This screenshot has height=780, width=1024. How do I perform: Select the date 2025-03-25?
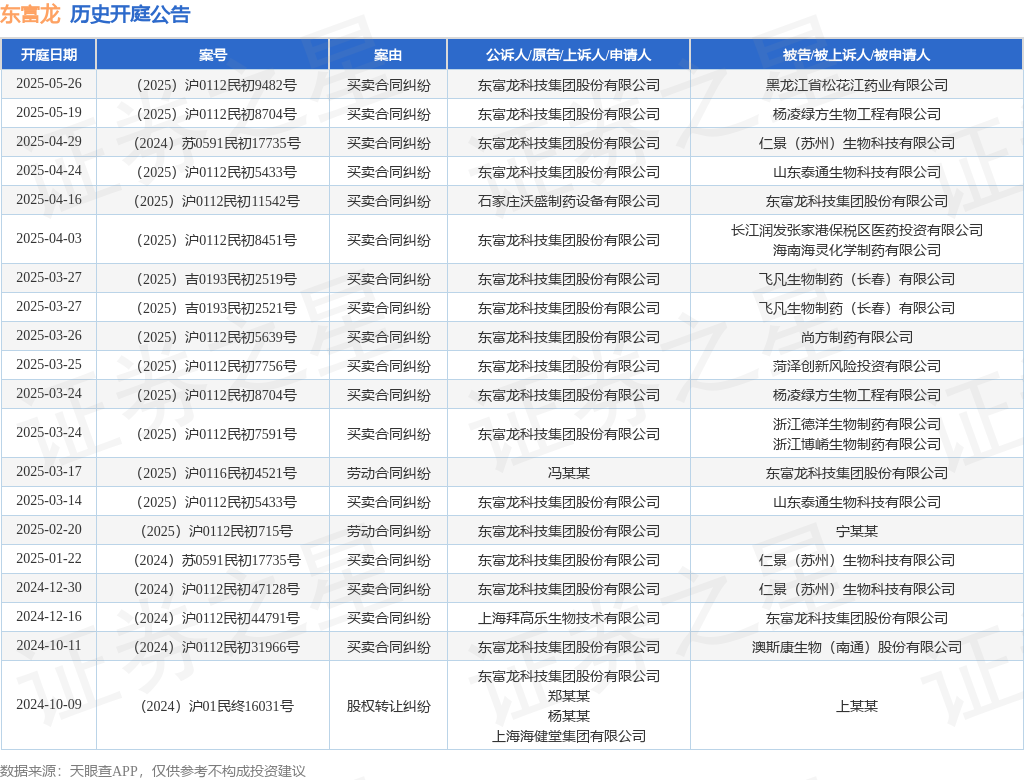[x=49, y=365]
